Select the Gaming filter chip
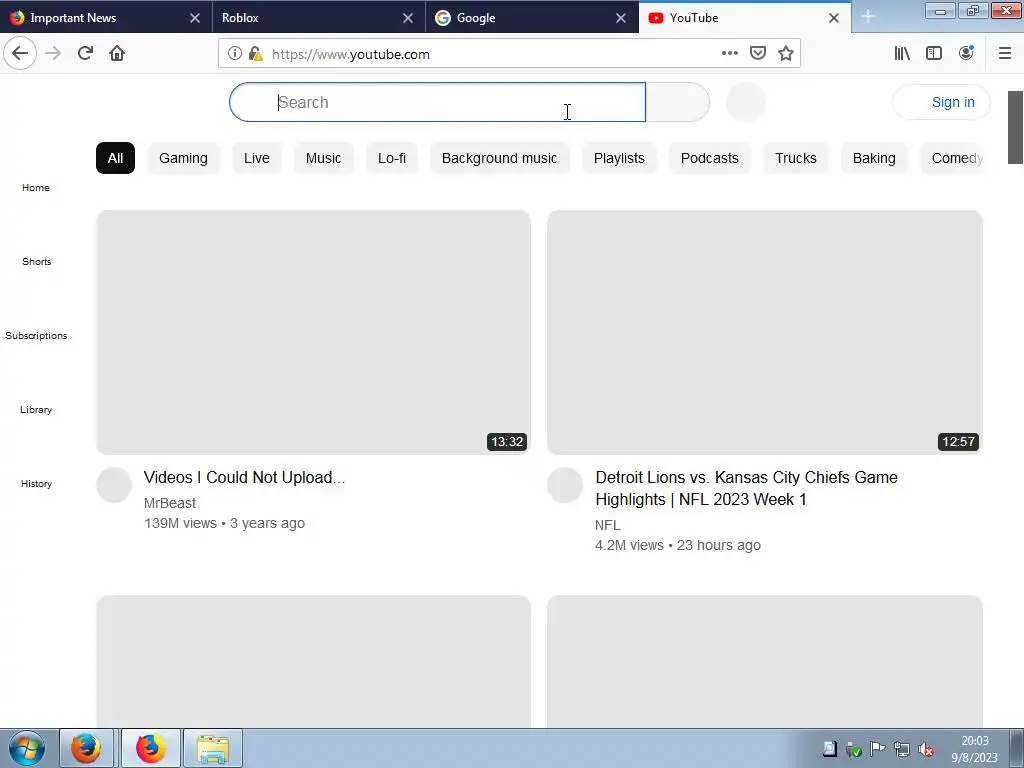 point(184,158)
